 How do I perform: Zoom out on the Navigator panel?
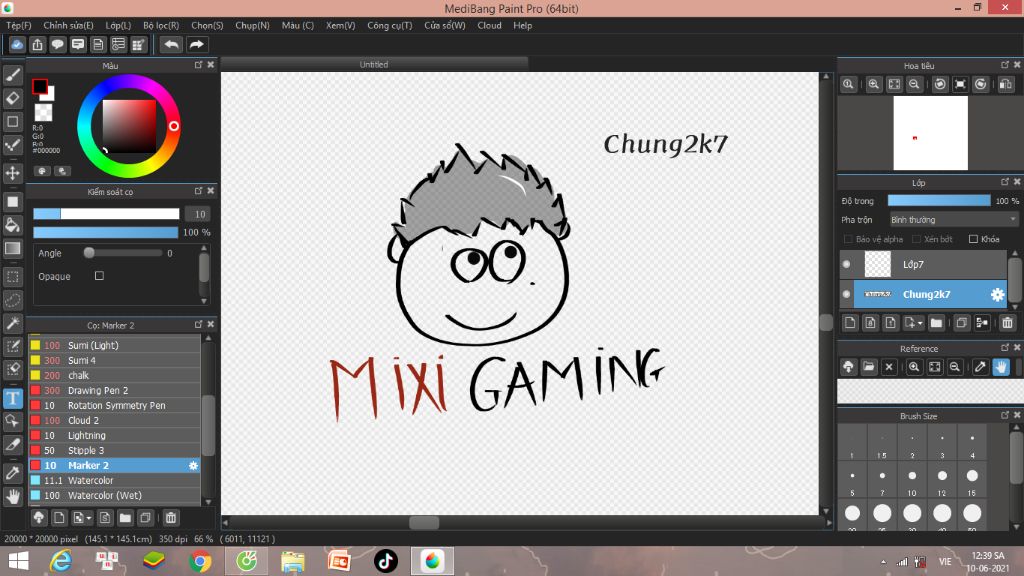tap(914, 84)
